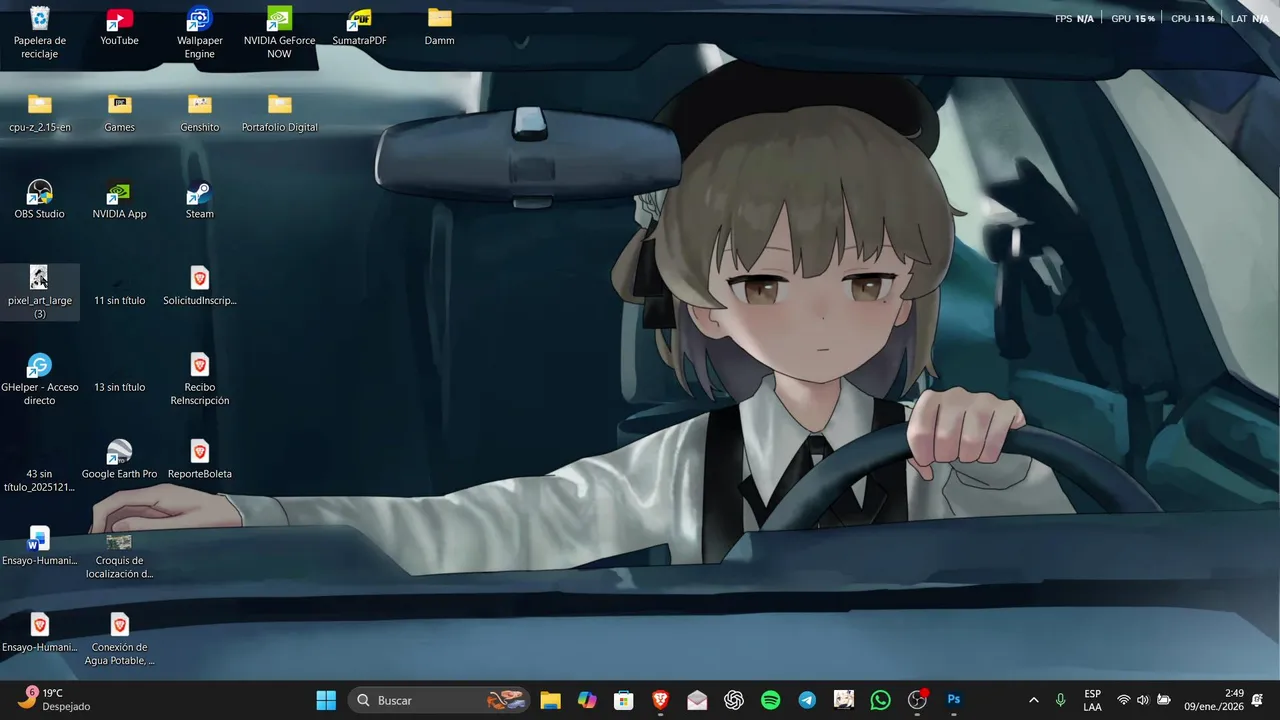Select the Google Earth Pro shortcut
This screenshot has height=720, width=1280.
[x=119, y=460]
